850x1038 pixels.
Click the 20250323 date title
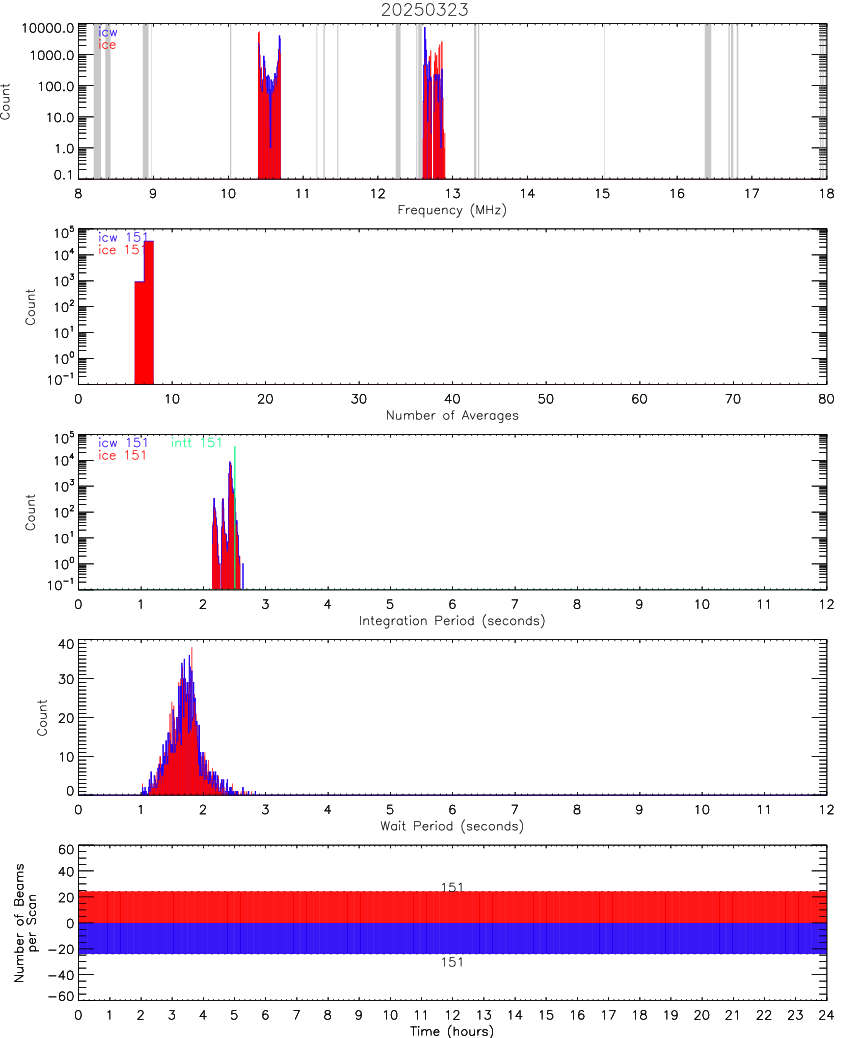(x=424, y=10)
